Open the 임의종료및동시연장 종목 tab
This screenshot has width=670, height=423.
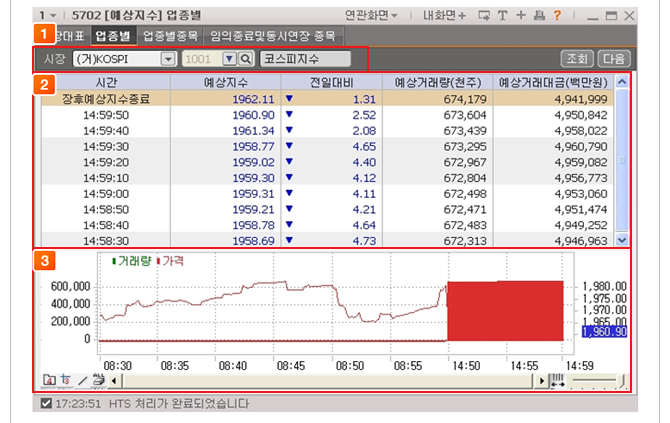[x=273, y=36]
